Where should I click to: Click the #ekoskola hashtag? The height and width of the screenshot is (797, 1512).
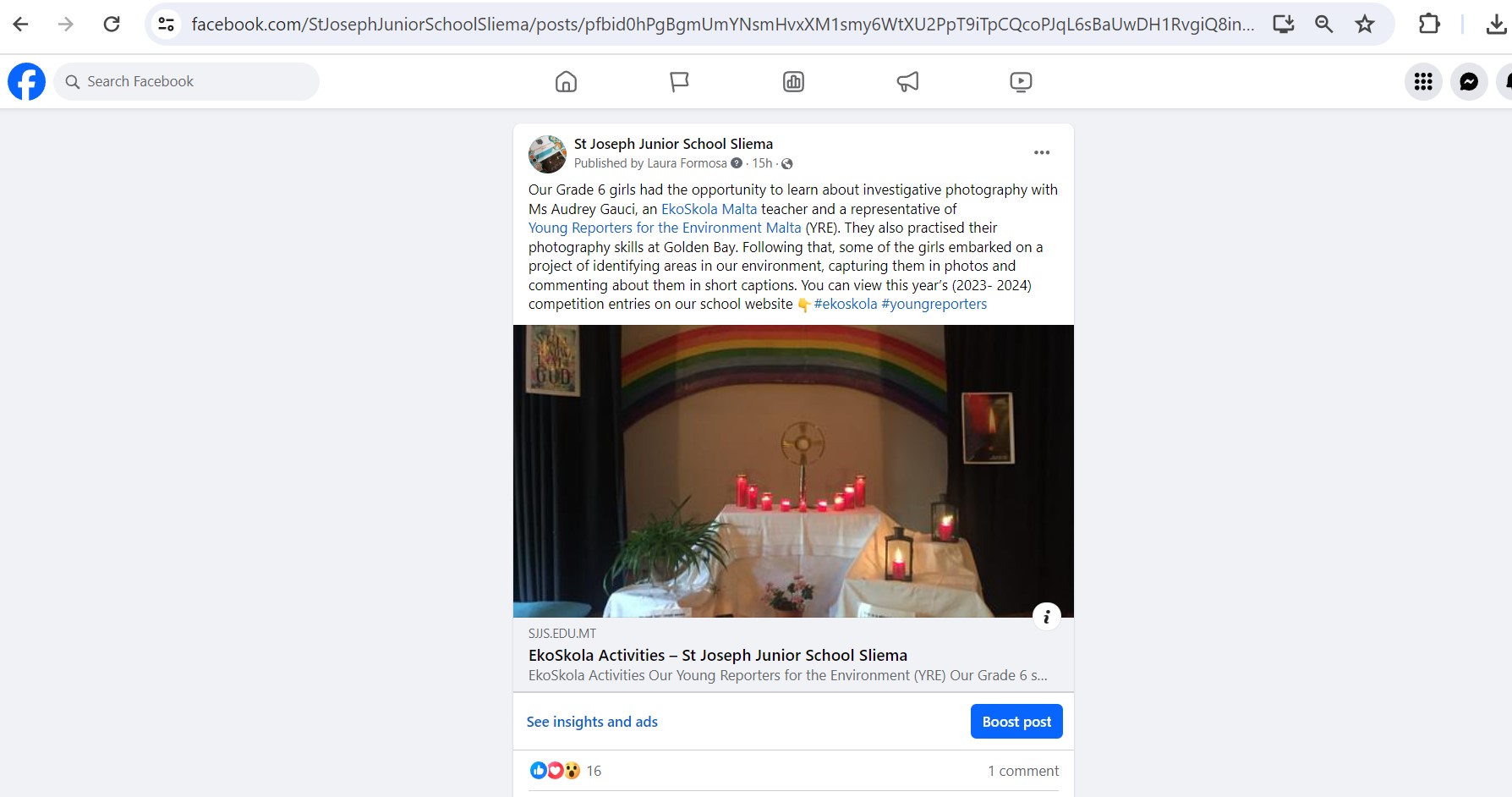(845, 304)
